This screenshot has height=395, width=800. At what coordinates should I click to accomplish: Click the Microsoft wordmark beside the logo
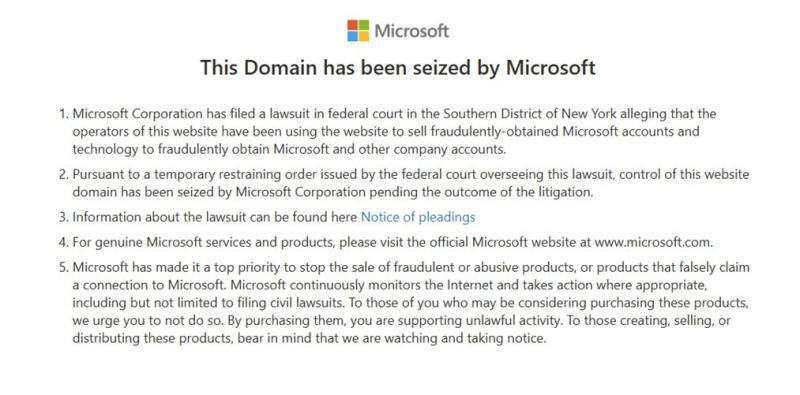412,31
